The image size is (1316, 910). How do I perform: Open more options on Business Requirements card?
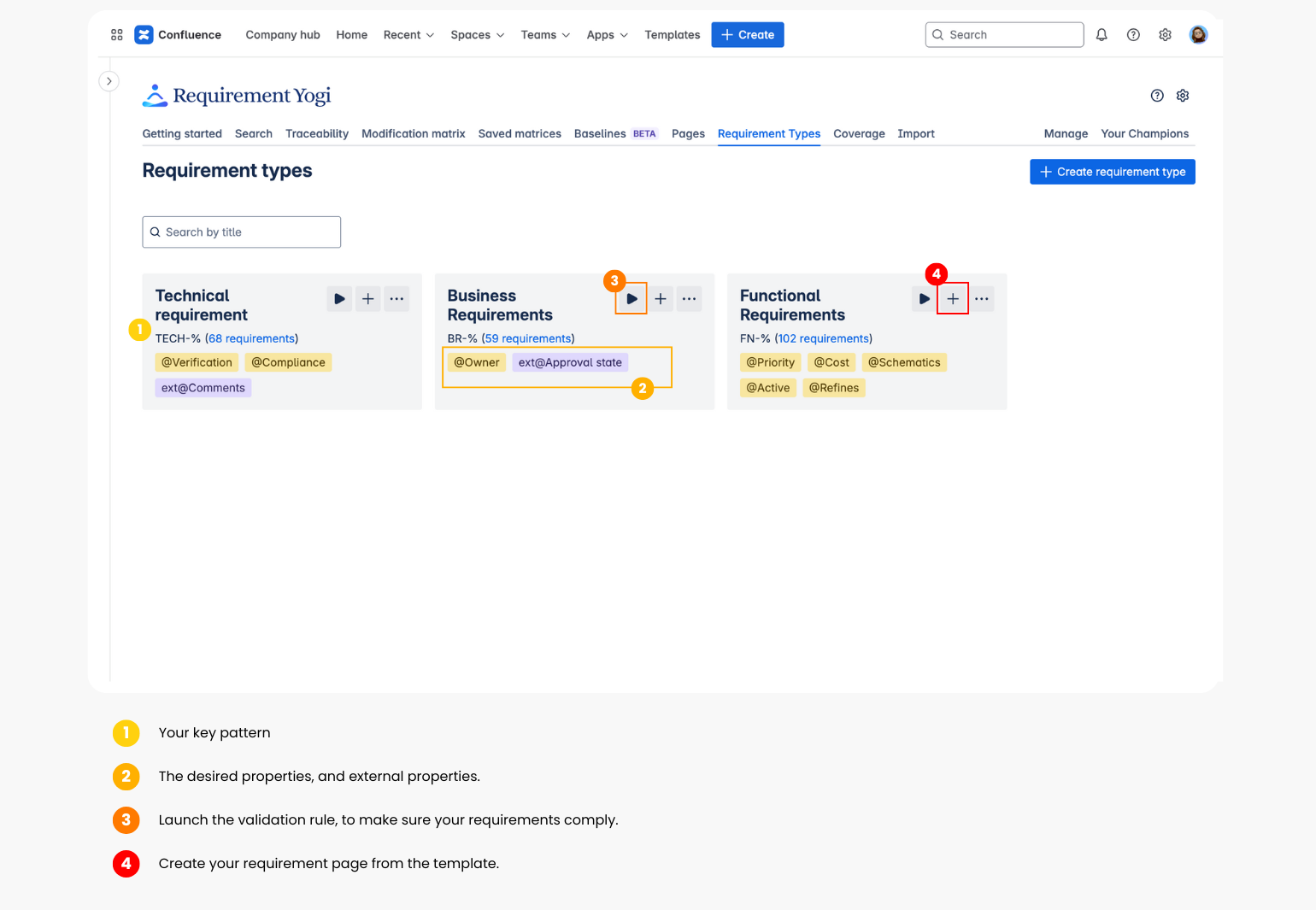(x=689, y=299)
